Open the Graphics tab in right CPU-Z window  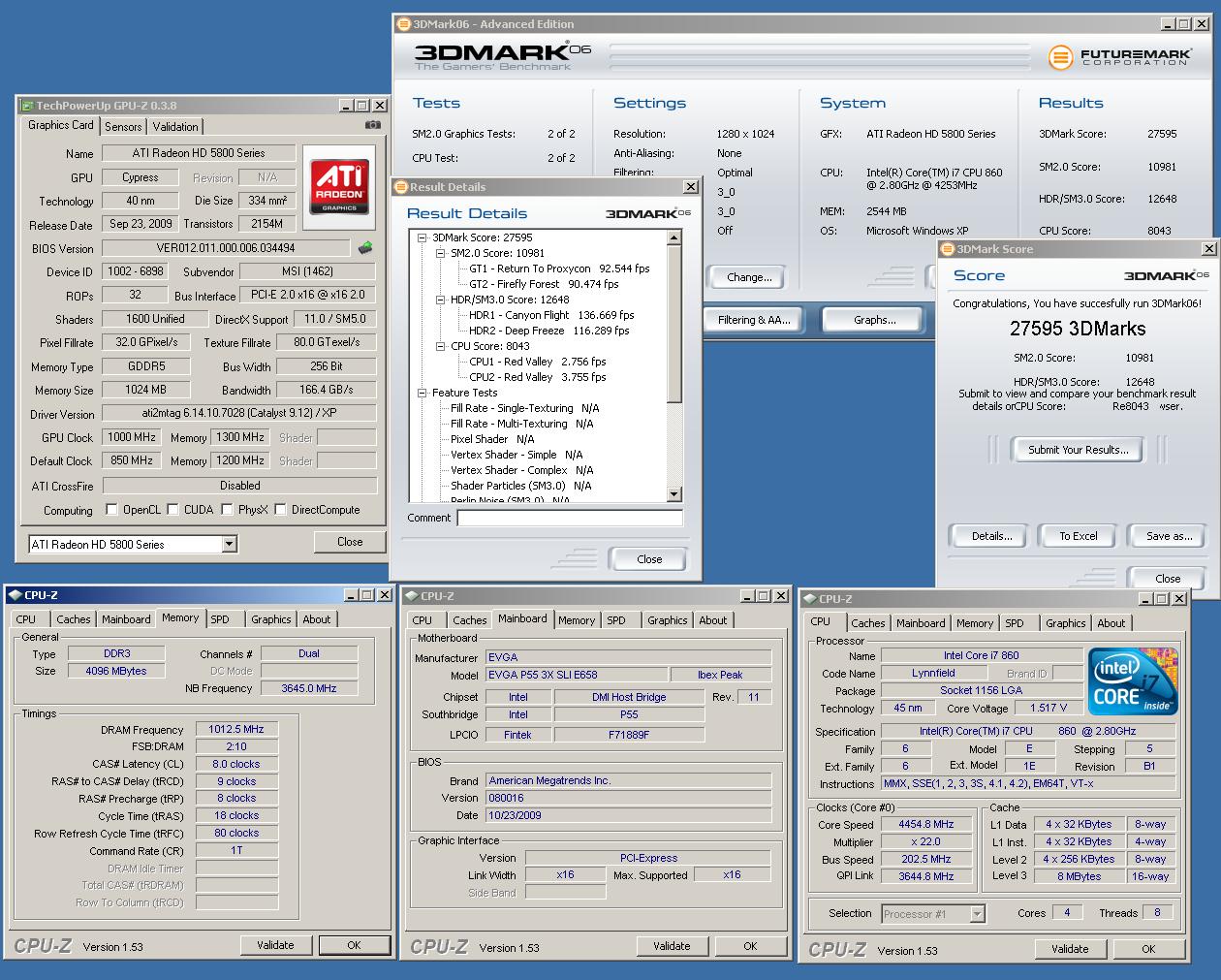(1065, 623)
